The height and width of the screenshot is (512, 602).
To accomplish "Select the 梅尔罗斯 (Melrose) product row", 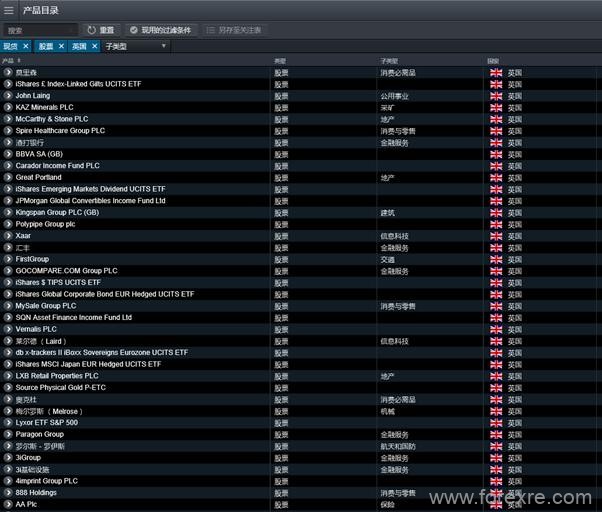I will (x=49, y=411).
